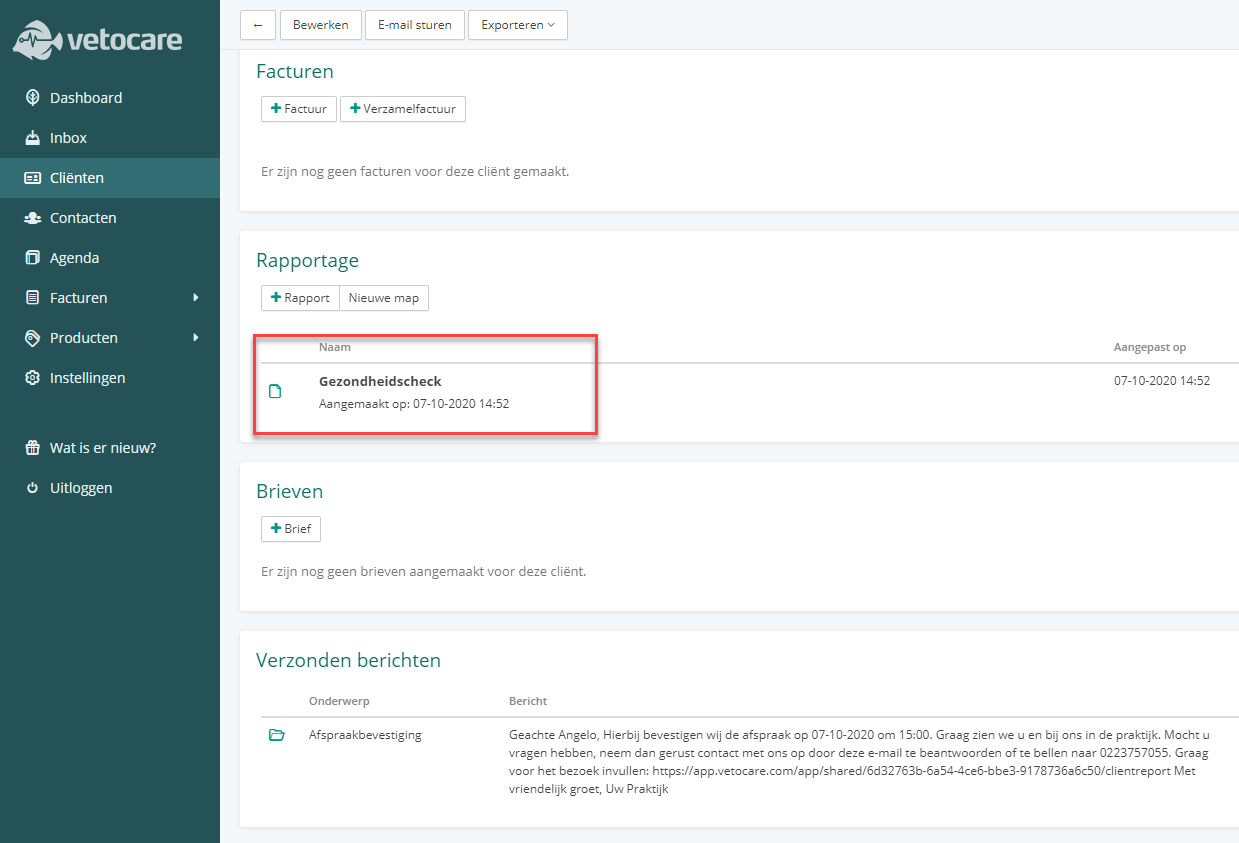The image size is (1239, 843).
Task: Click the Contacten person icon
Action: tap(32, 218)
